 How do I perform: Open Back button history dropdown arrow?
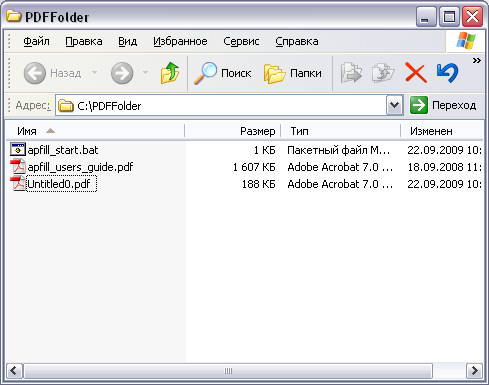95,72
